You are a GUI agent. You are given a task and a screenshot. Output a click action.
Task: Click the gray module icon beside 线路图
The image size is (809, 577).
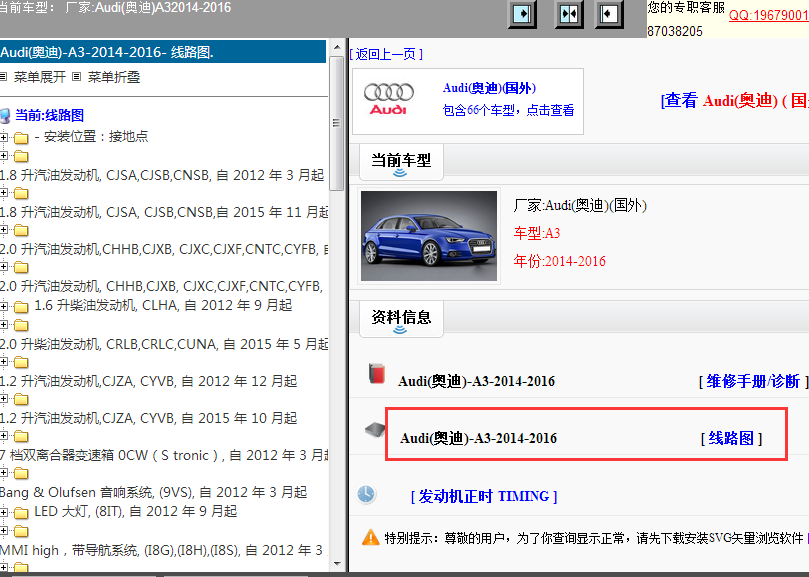(x=375, y=429)
